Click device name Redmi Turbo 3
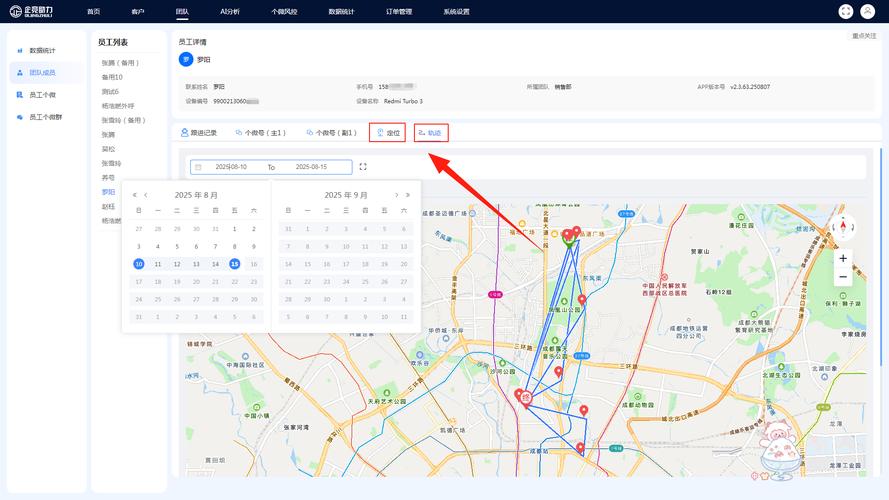 [403, 101]
